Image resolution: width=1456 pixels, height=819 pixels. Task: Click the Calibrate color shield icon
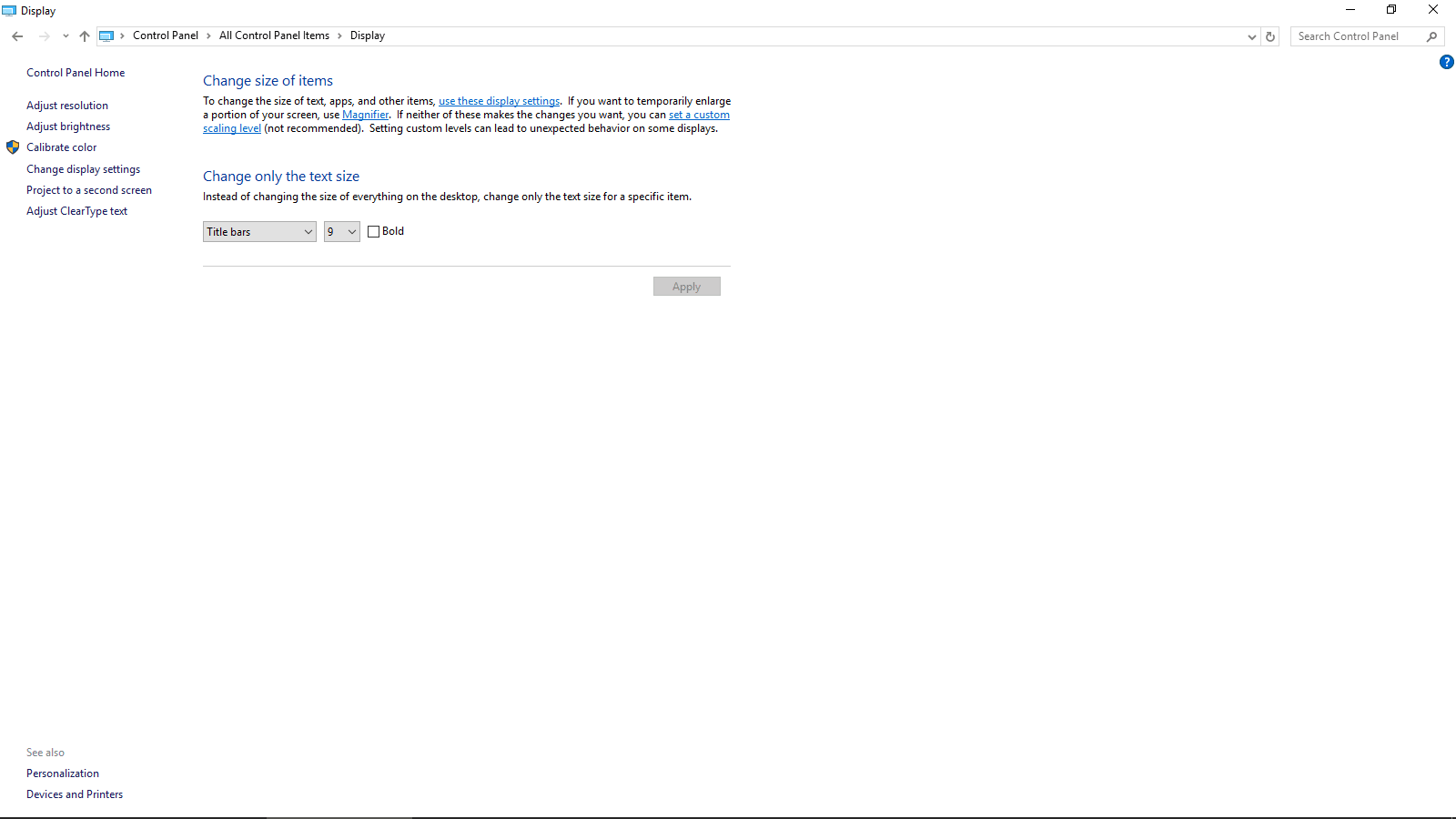click(x=13, y=147)
